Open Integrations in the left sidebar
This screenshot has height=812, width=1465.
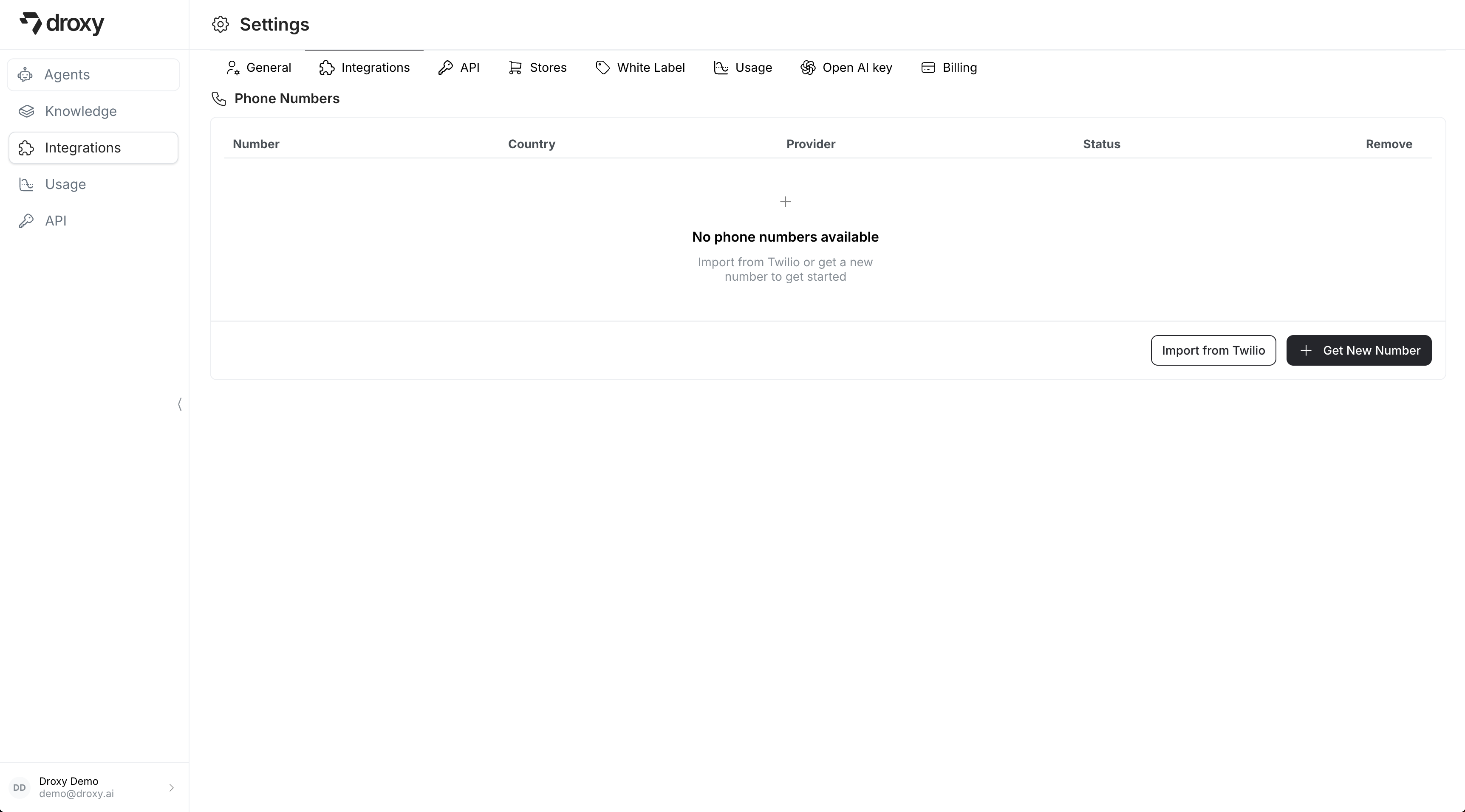(93, 148)
